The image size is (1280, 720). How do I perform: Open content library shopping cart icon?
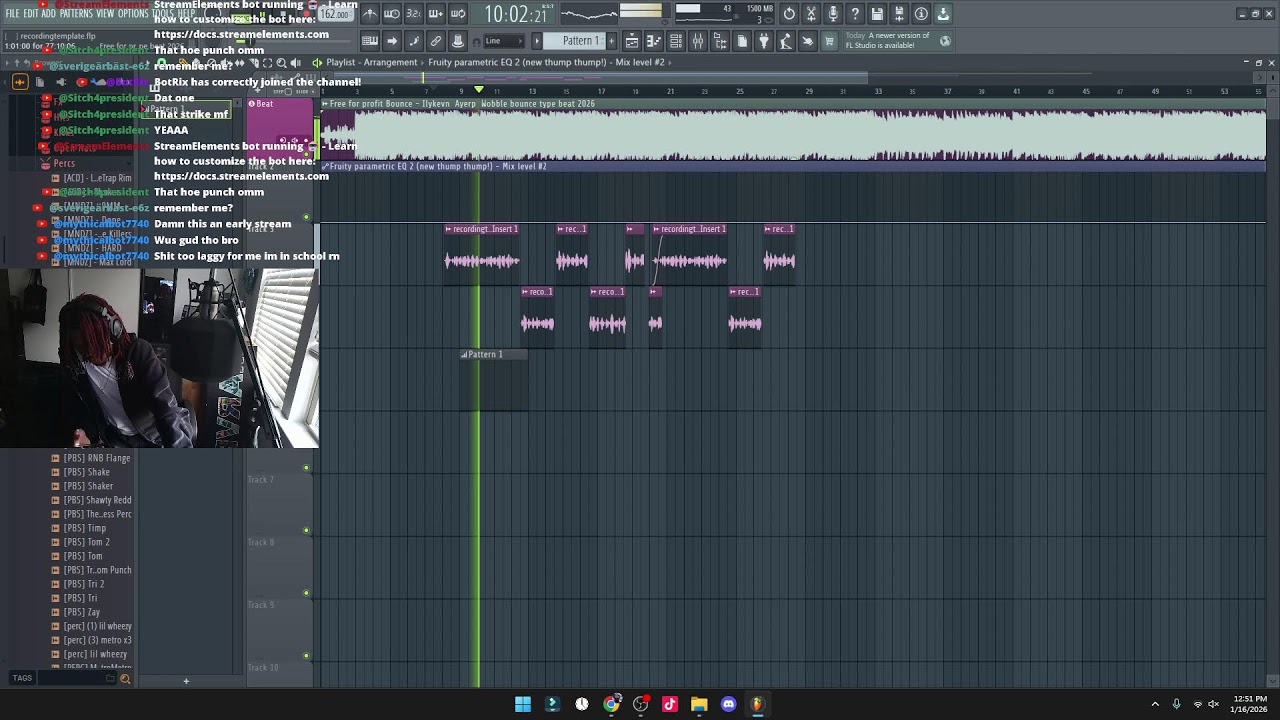coord(829,41)
